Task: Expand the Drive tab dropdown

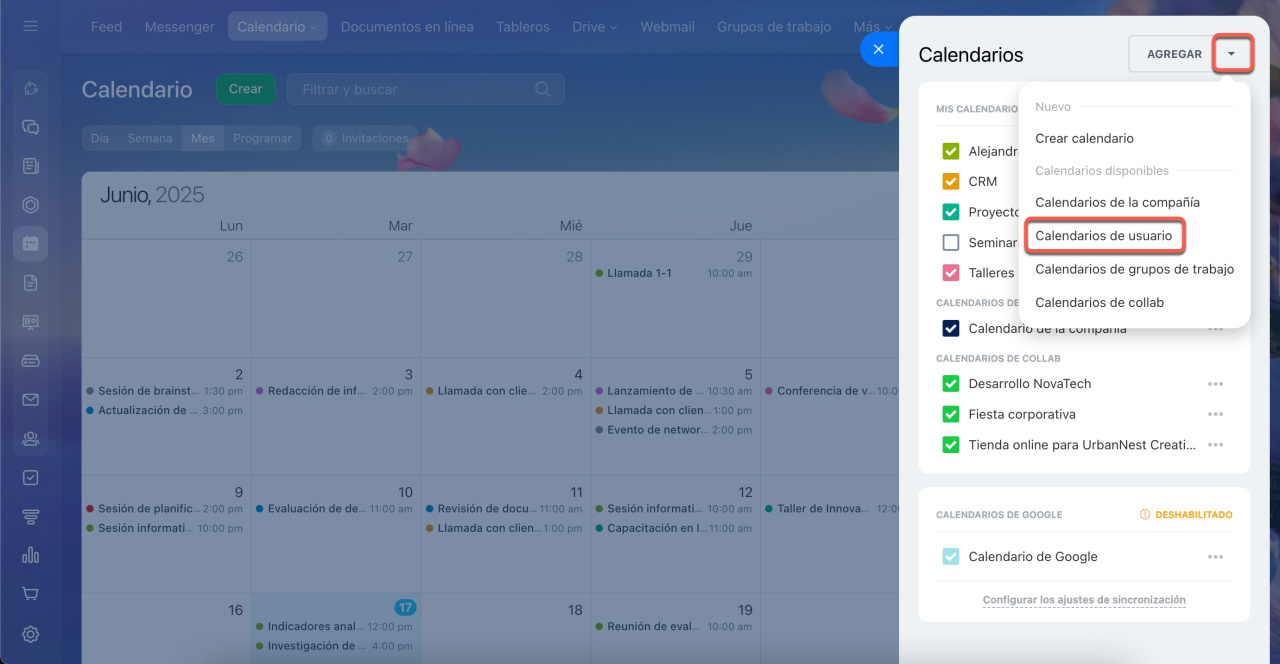Action: tap(611, 28)
